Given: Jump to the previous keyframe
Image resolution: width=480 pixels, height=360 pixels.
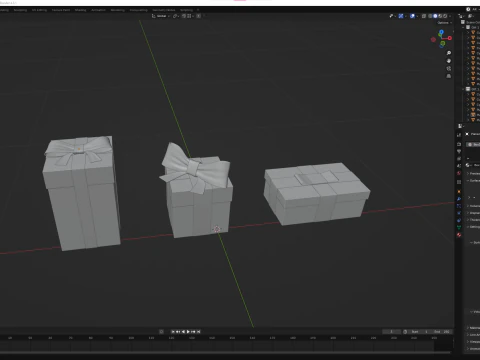Looking at the screenshot, I should pos(178,332).
